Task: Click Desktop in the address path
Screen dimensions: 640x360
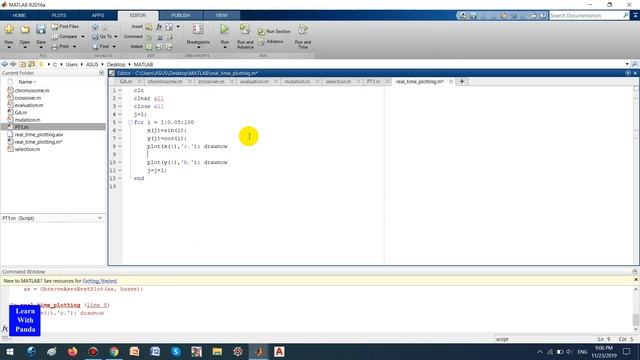Action: pyautogui.click(x=116, y=64)
